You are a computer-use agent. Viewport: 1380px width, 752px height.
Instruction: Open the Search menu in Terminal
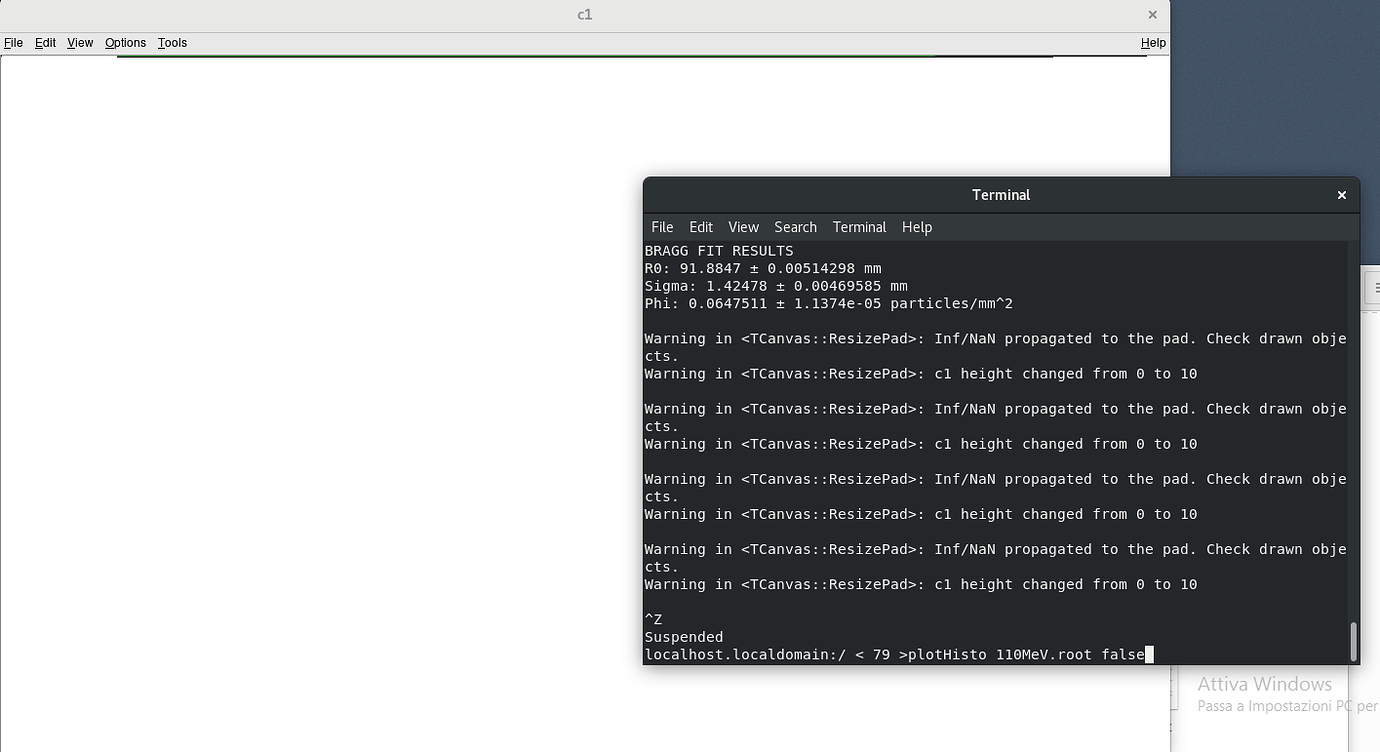[795, 227]
